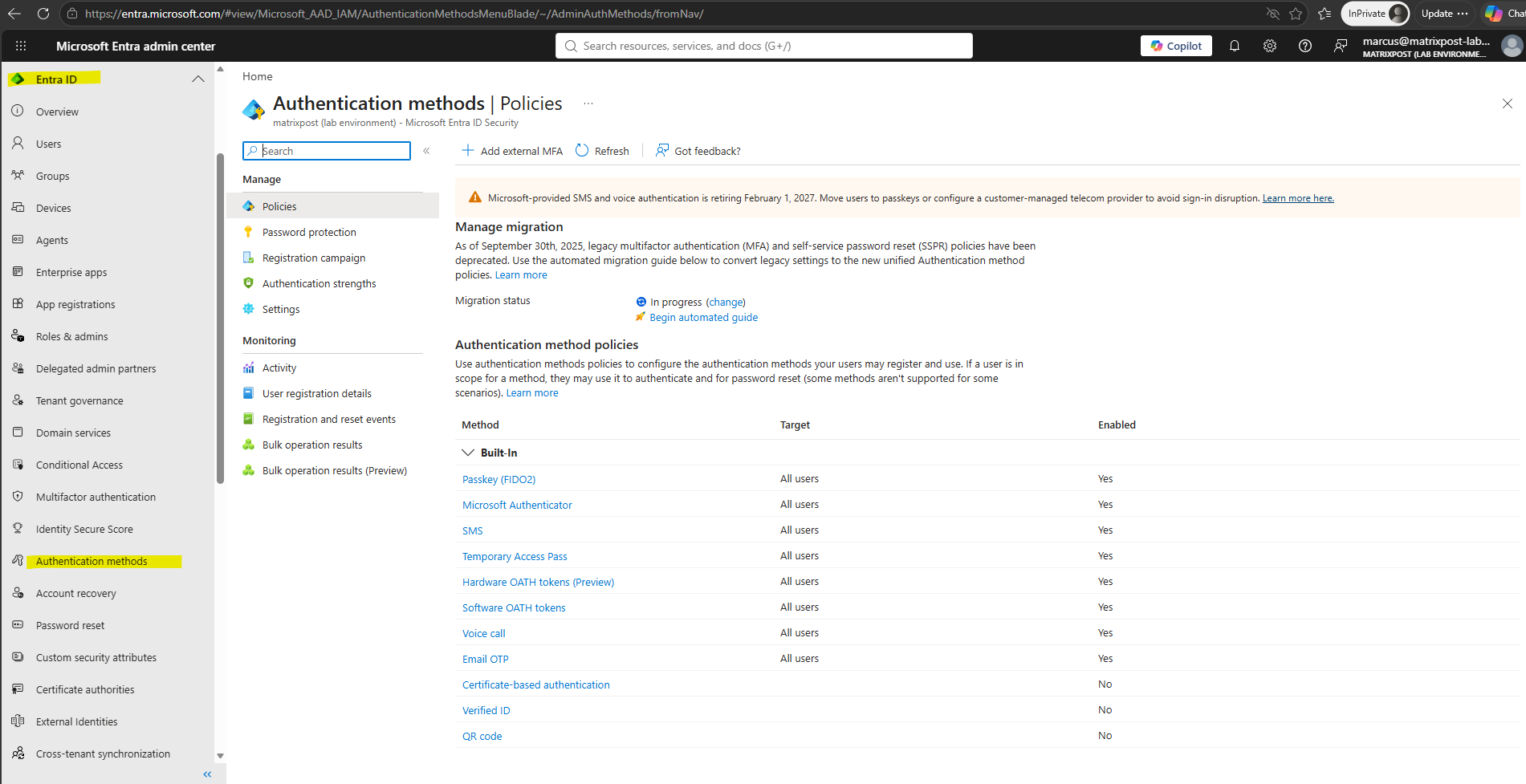1526x784 pixels.
Task: Open the Password protection menu item
Action: click(x=309, y=232)
